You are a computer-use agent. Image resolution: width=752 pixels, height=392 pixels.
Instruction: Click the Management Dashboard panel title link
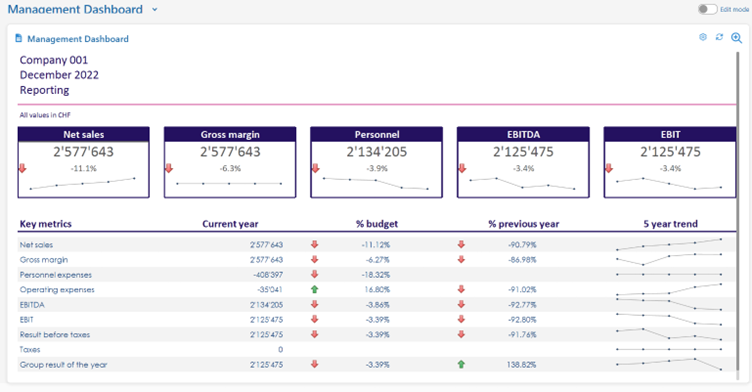(78, 39)
